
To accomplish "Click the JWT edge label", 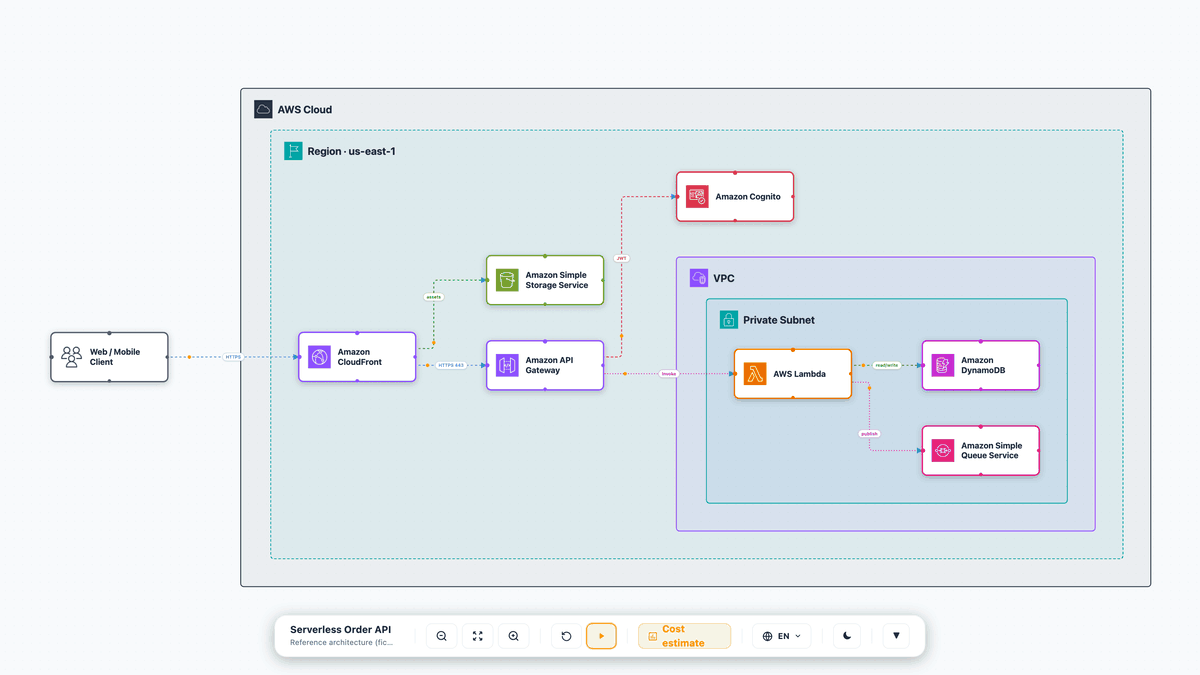I will pyautogui.click(x=622, y=258).
